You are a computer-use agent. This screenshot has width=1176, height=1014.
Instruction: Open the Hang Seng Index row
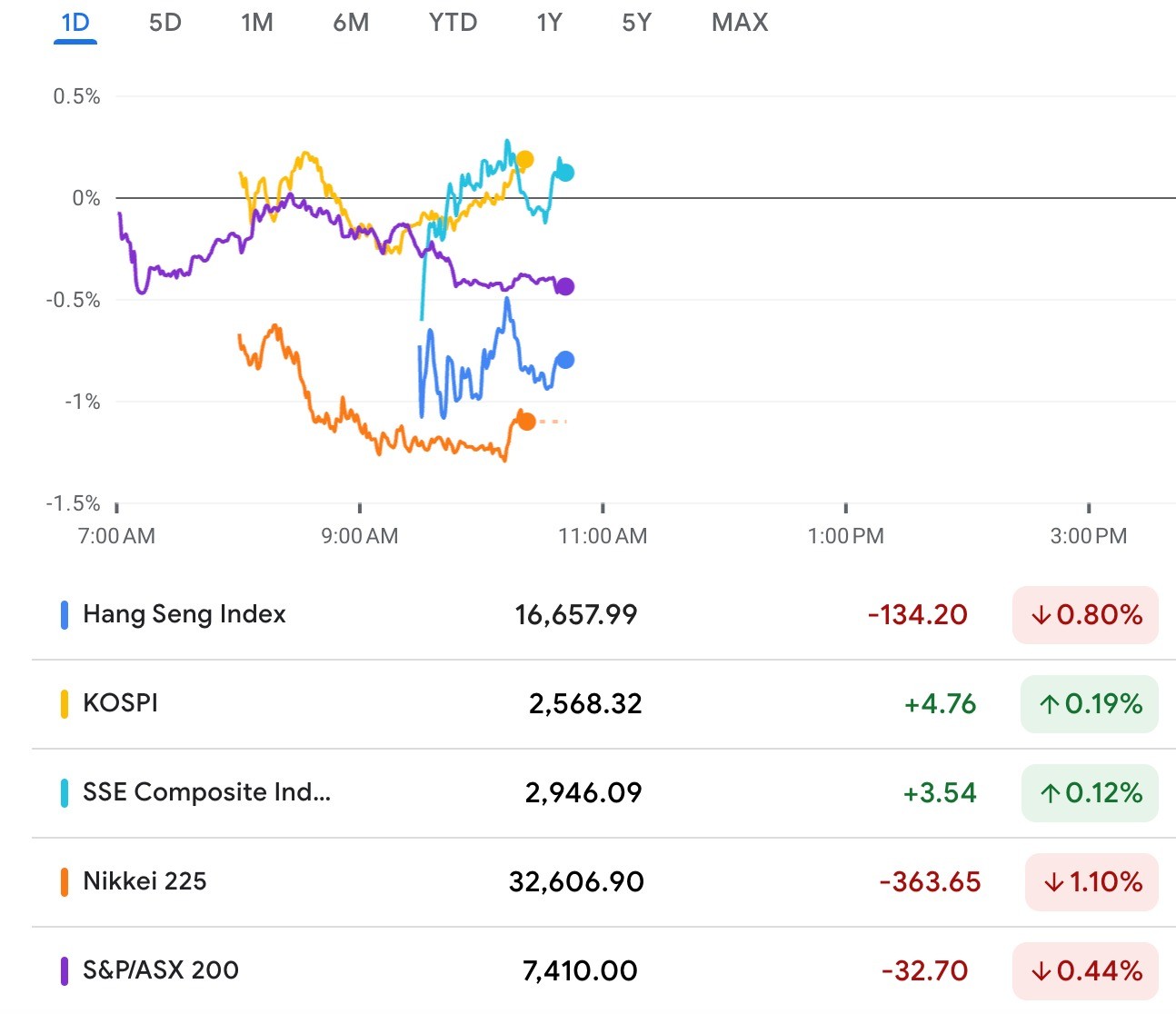[x=603, y=615]
